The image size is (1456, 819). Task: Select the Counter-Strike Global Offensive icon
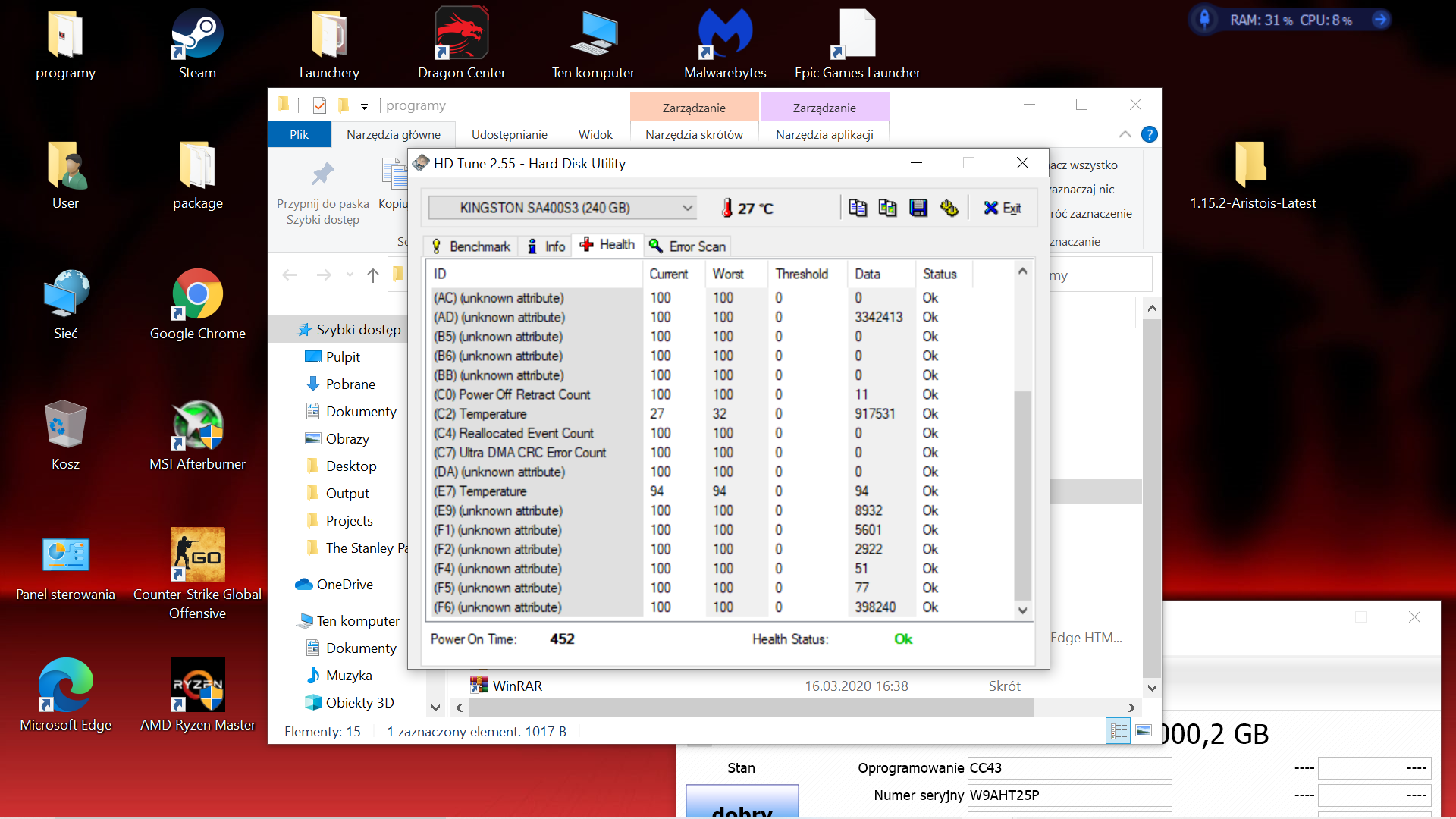197,574
